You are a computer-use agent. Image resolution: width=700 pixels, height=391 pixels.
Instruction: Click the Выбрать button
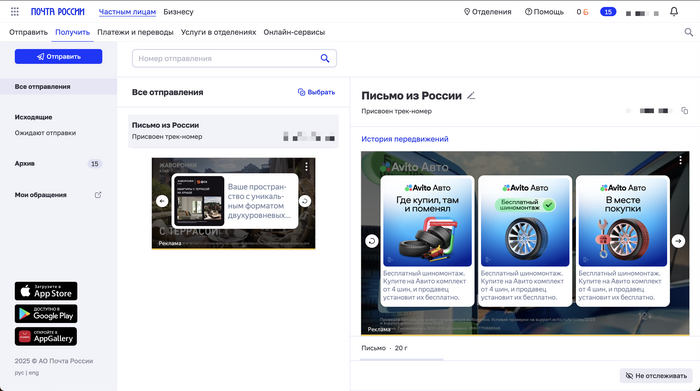click(317, 92)
